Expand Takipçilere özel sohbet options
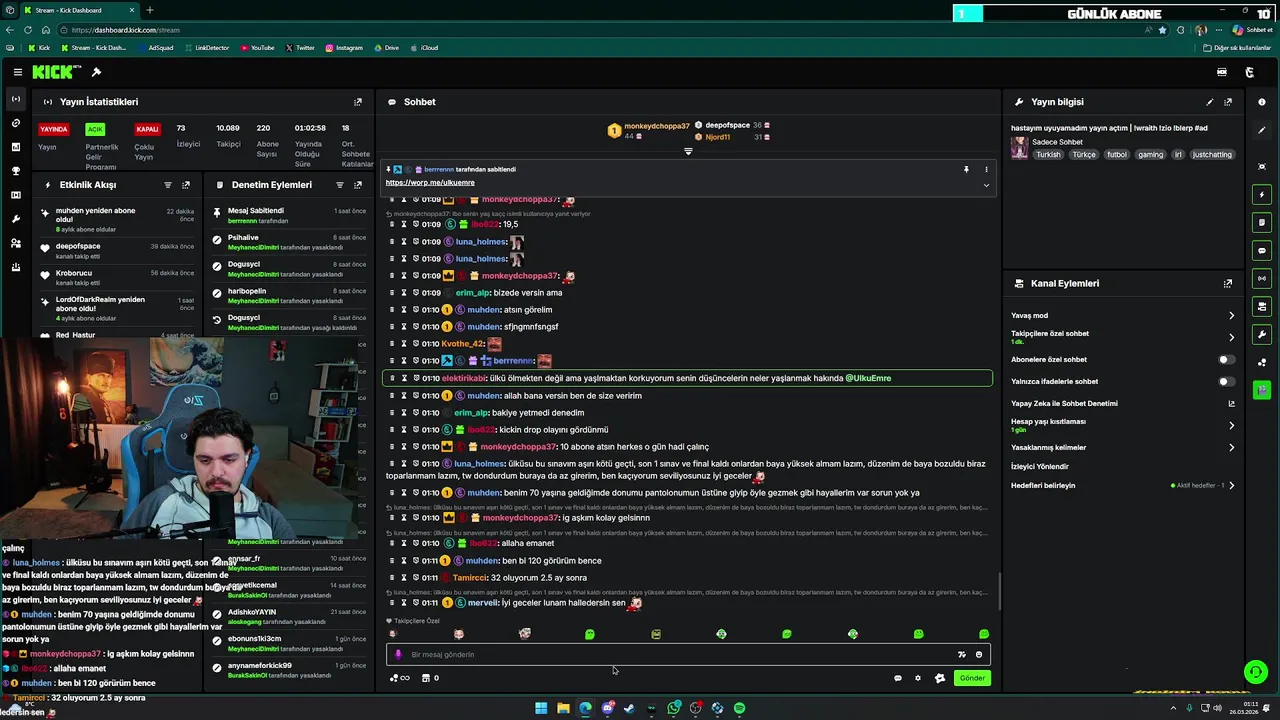This screenshot has height=720, width=1280. (1231, 337)
